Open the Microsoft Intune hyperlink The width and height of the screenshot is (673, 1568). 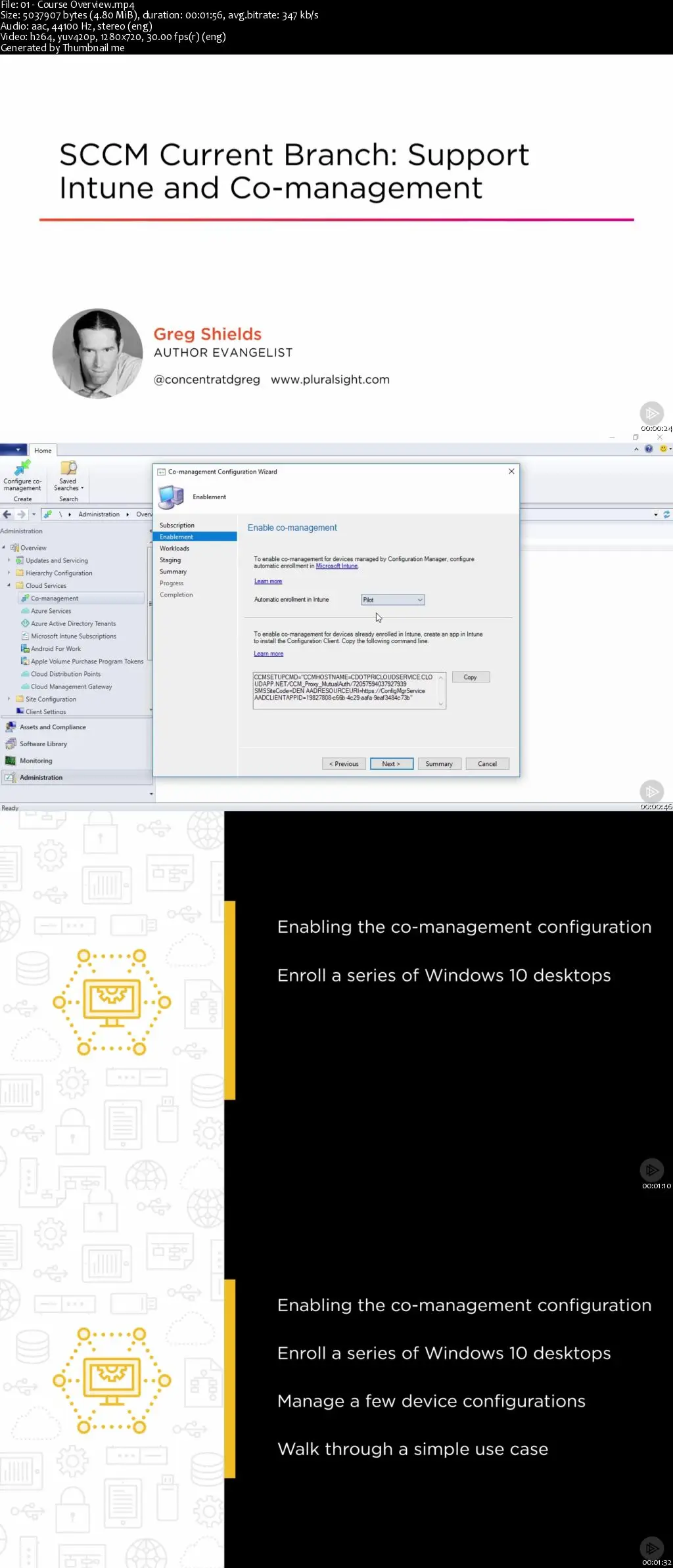(337, 566)
